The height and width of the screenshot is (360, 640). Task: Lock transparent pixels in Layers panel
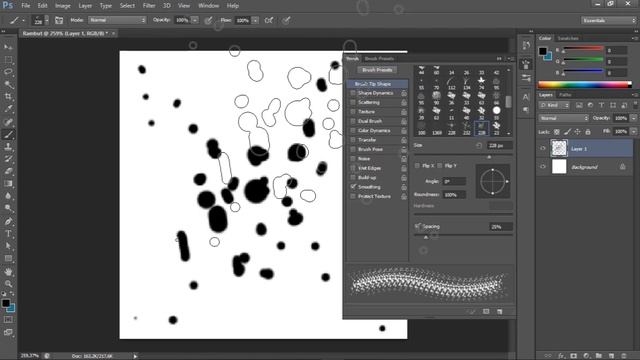point(557,132)
